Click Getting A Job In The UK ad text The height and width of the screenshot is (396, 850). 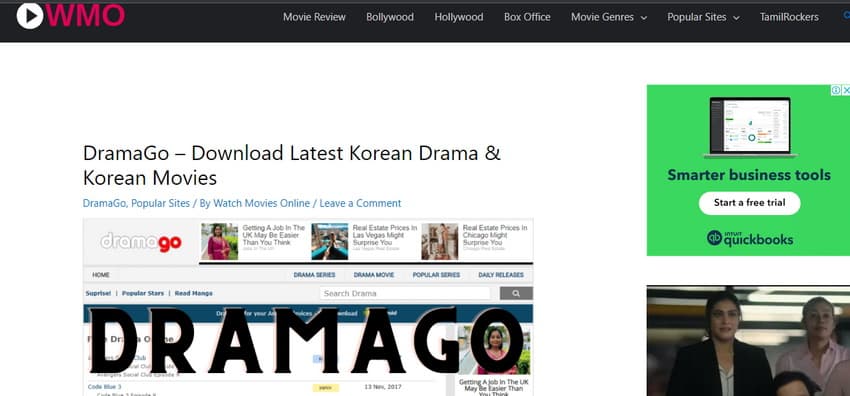274,236
